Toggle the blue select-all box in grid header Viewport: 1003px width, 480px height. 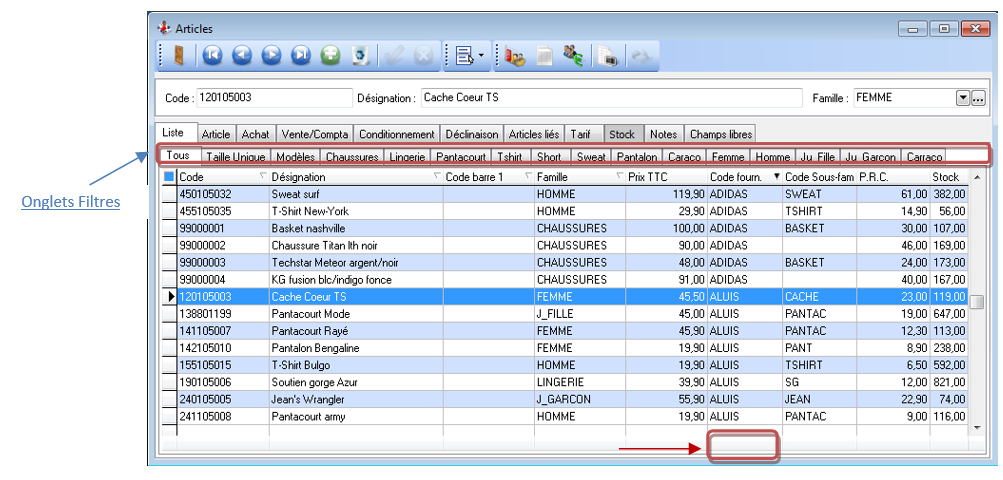point(169,176)
